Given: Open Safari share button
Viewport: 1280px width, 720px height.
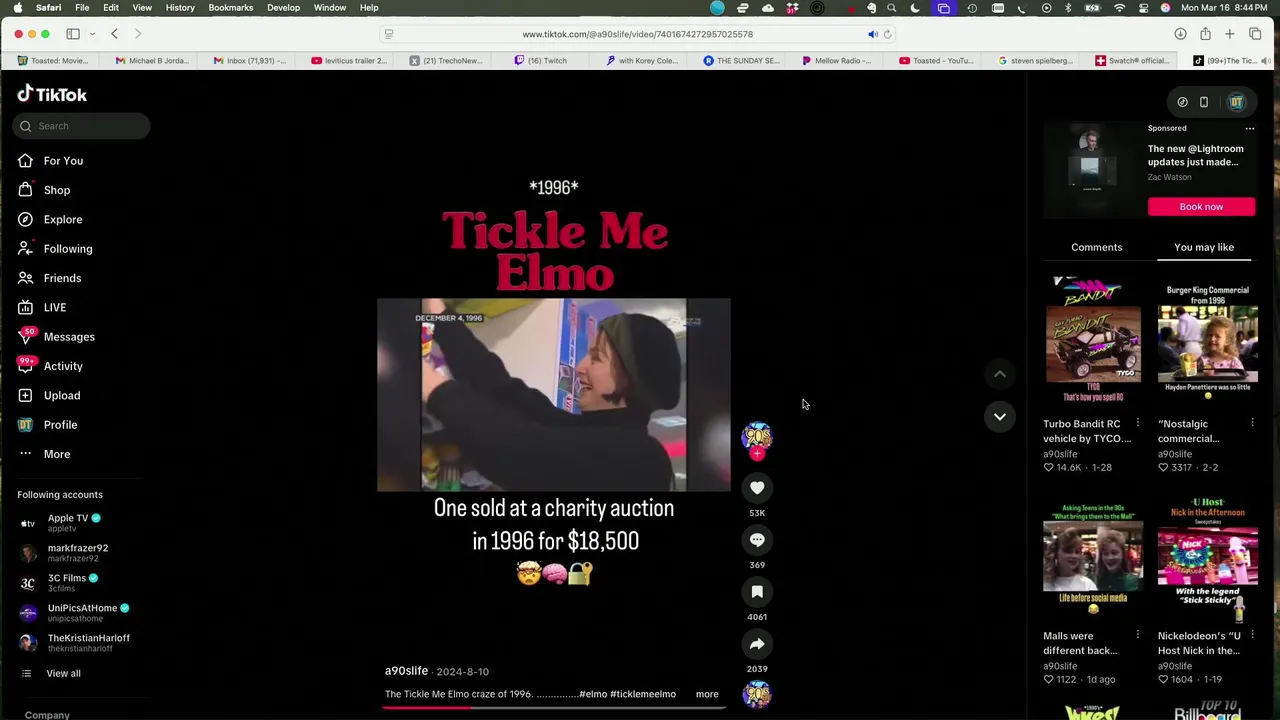Looking at the screenshot, I should point(1205,34).
